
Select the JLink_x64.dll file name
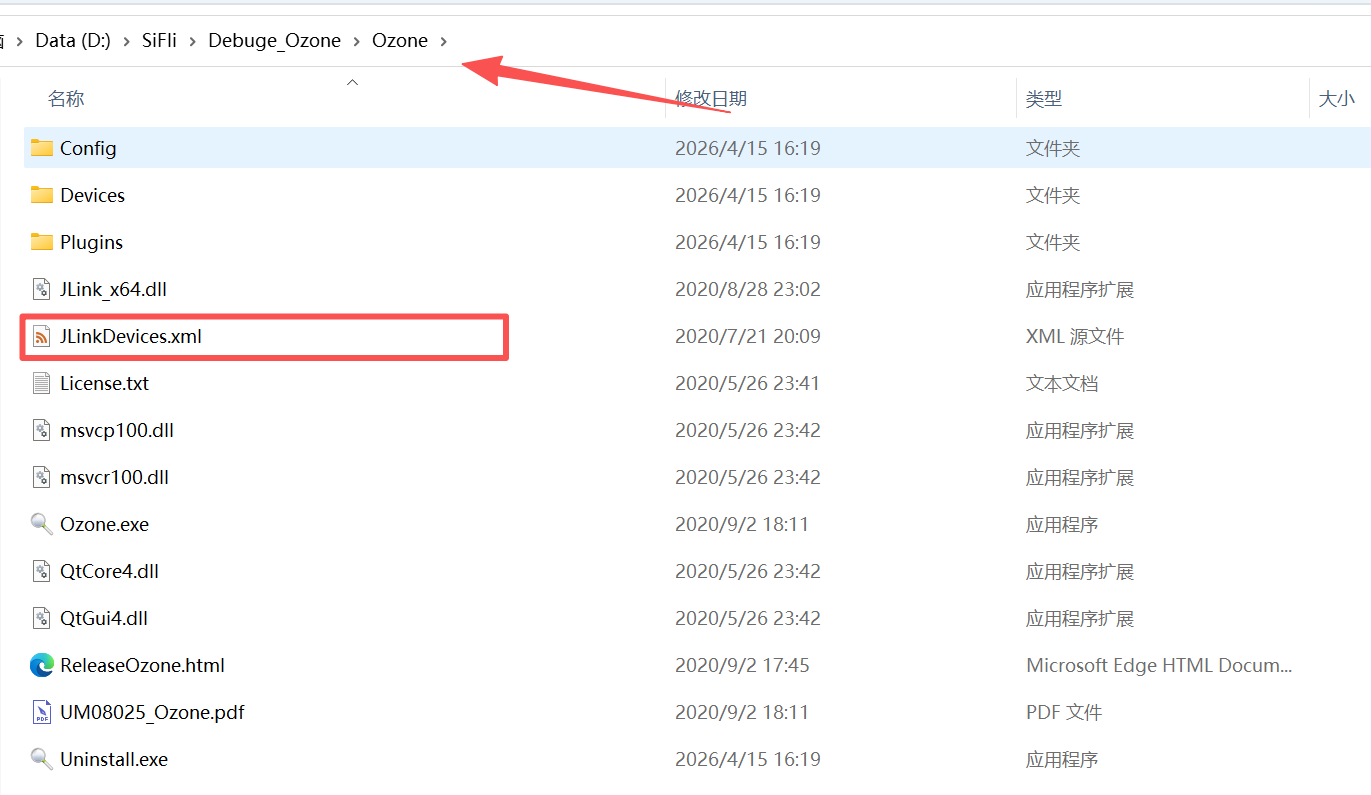pos(113,289)
